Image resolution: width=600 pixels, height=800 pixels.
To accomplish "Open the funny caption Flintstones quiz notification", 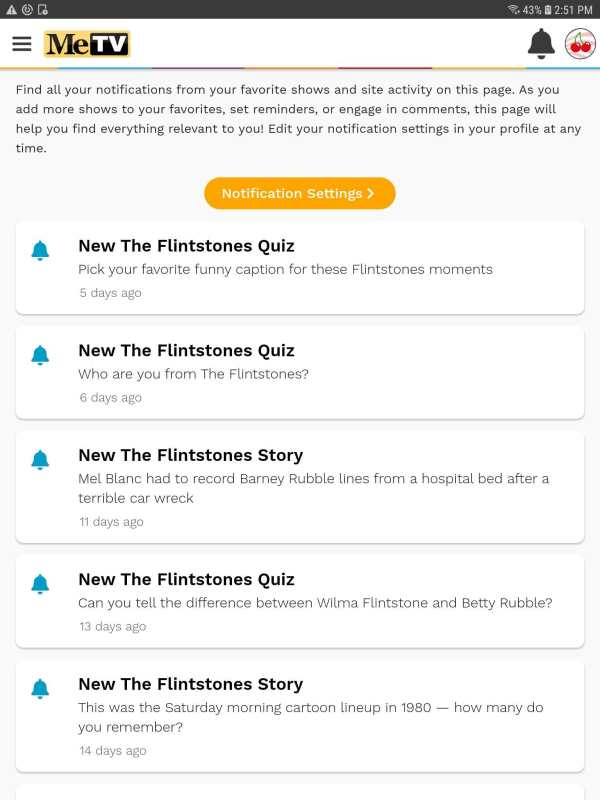I will click(300, 268).
